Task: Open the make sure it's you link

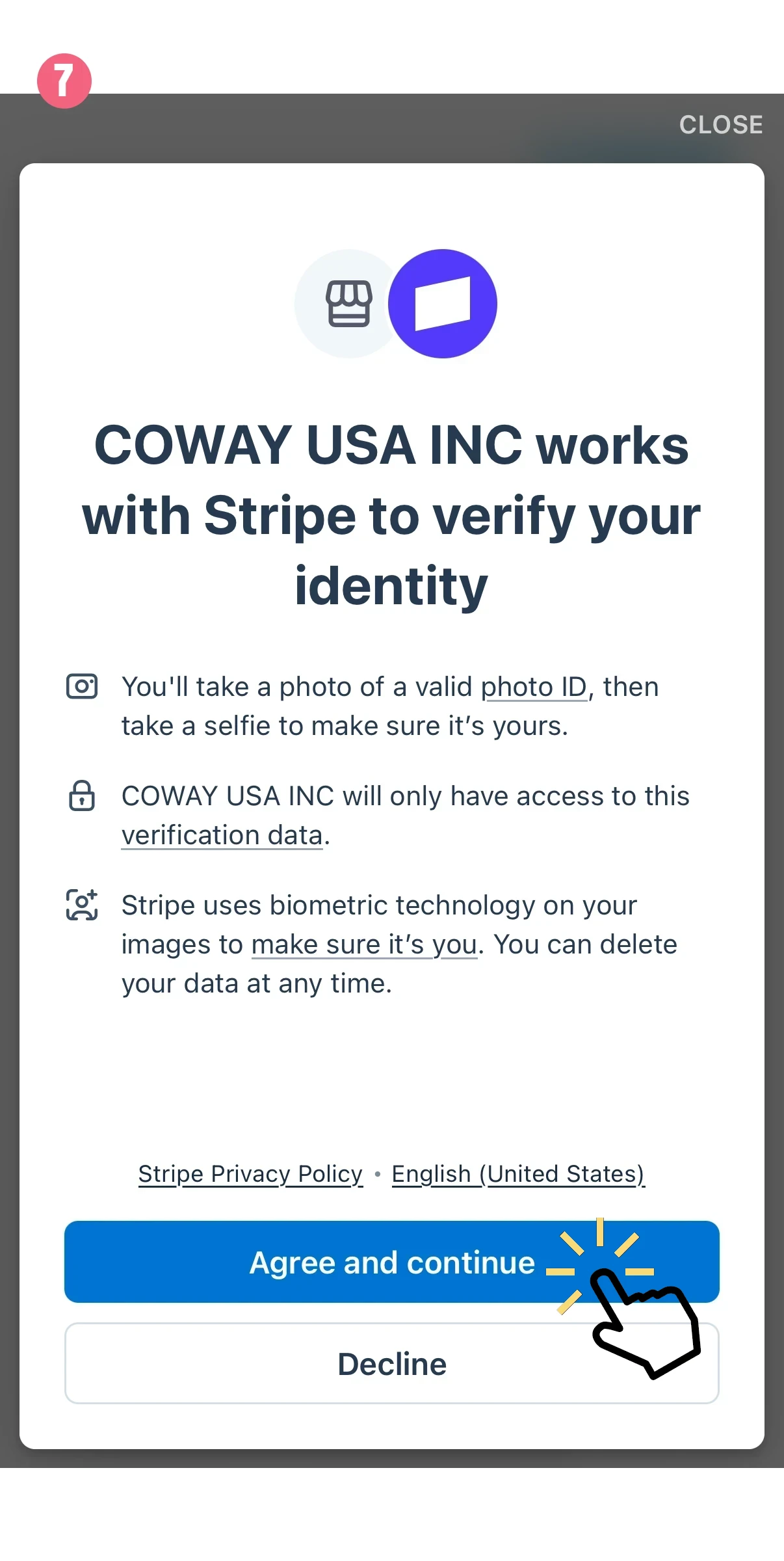Action: pos(363,944)
